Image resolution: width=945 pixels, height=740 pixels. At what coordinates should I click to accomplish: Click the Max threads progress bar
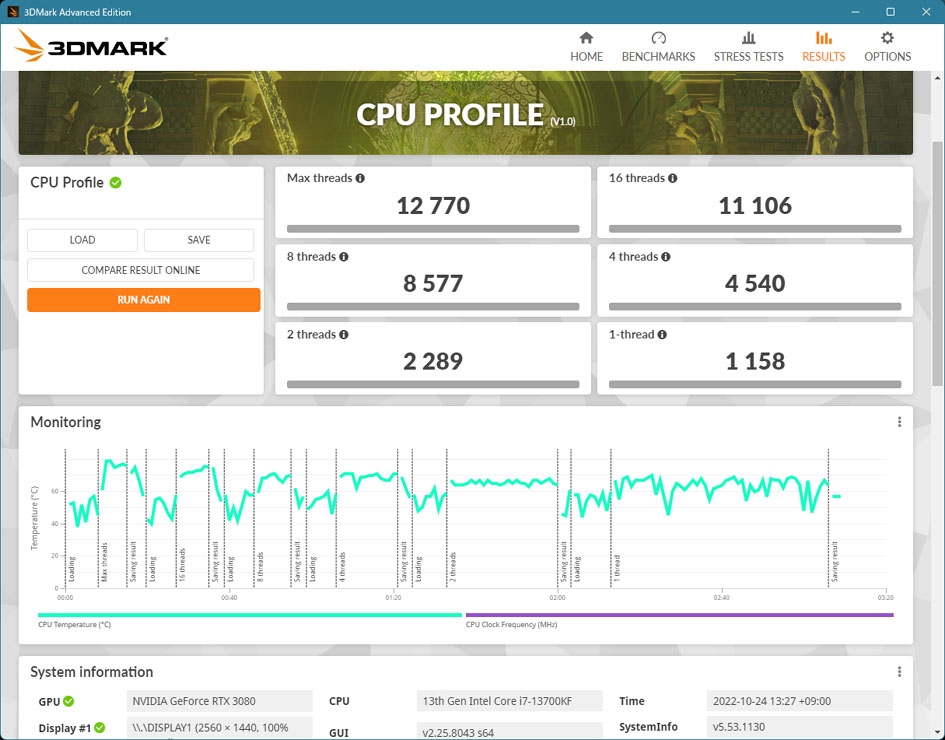(x=433, y=229)
